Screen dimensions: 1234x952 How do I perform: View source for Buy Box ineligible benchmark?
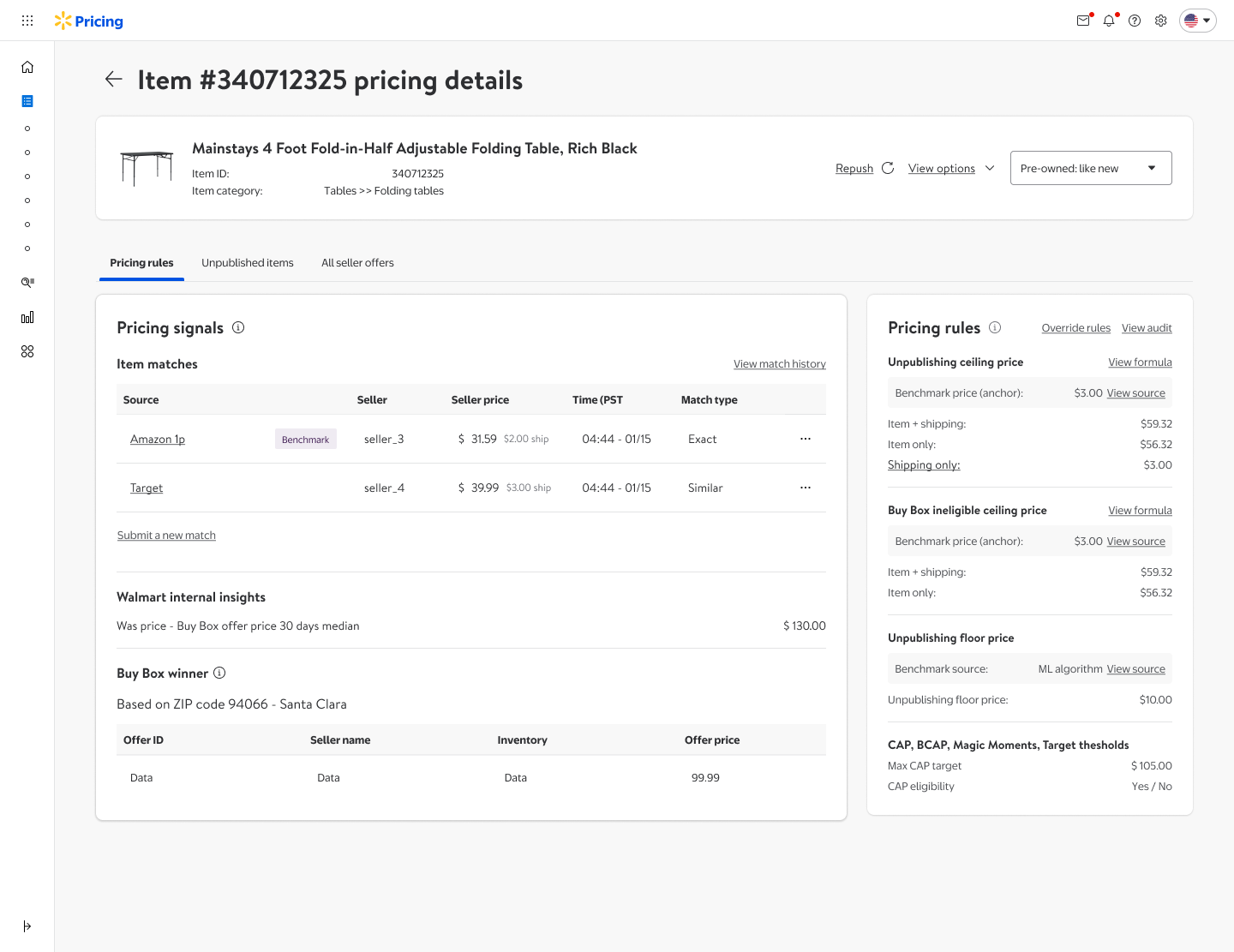(1136, 542)
